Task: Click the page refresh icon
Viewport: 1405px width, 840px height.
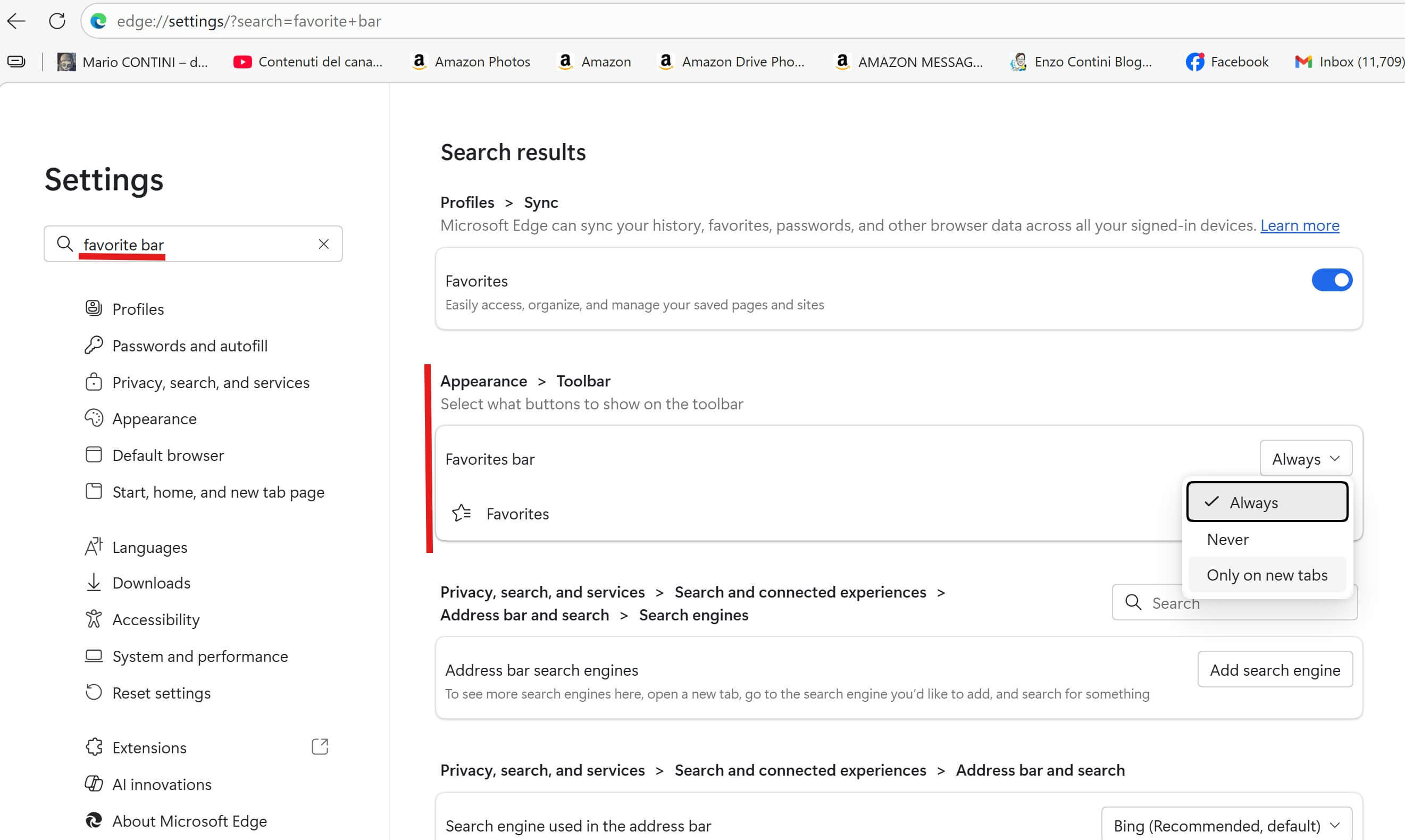Action: (x=56, y=21)
